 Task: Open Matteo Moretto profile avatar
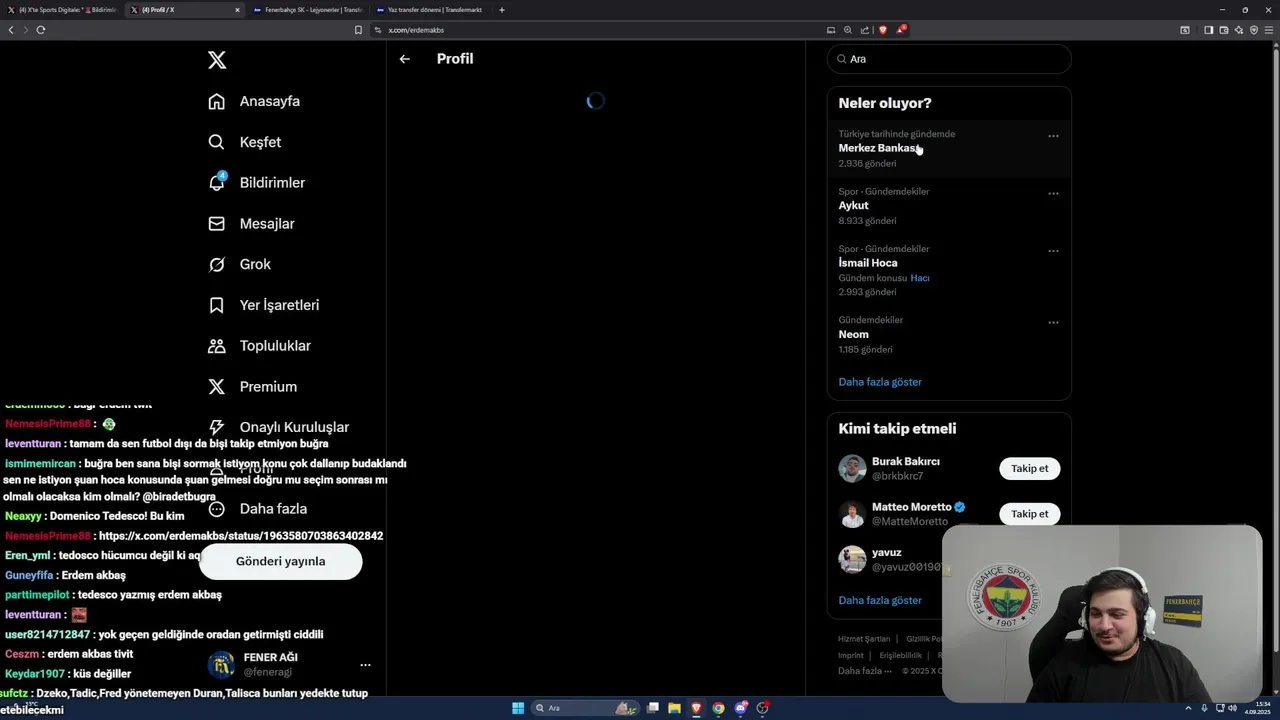(x=852, y=514)
